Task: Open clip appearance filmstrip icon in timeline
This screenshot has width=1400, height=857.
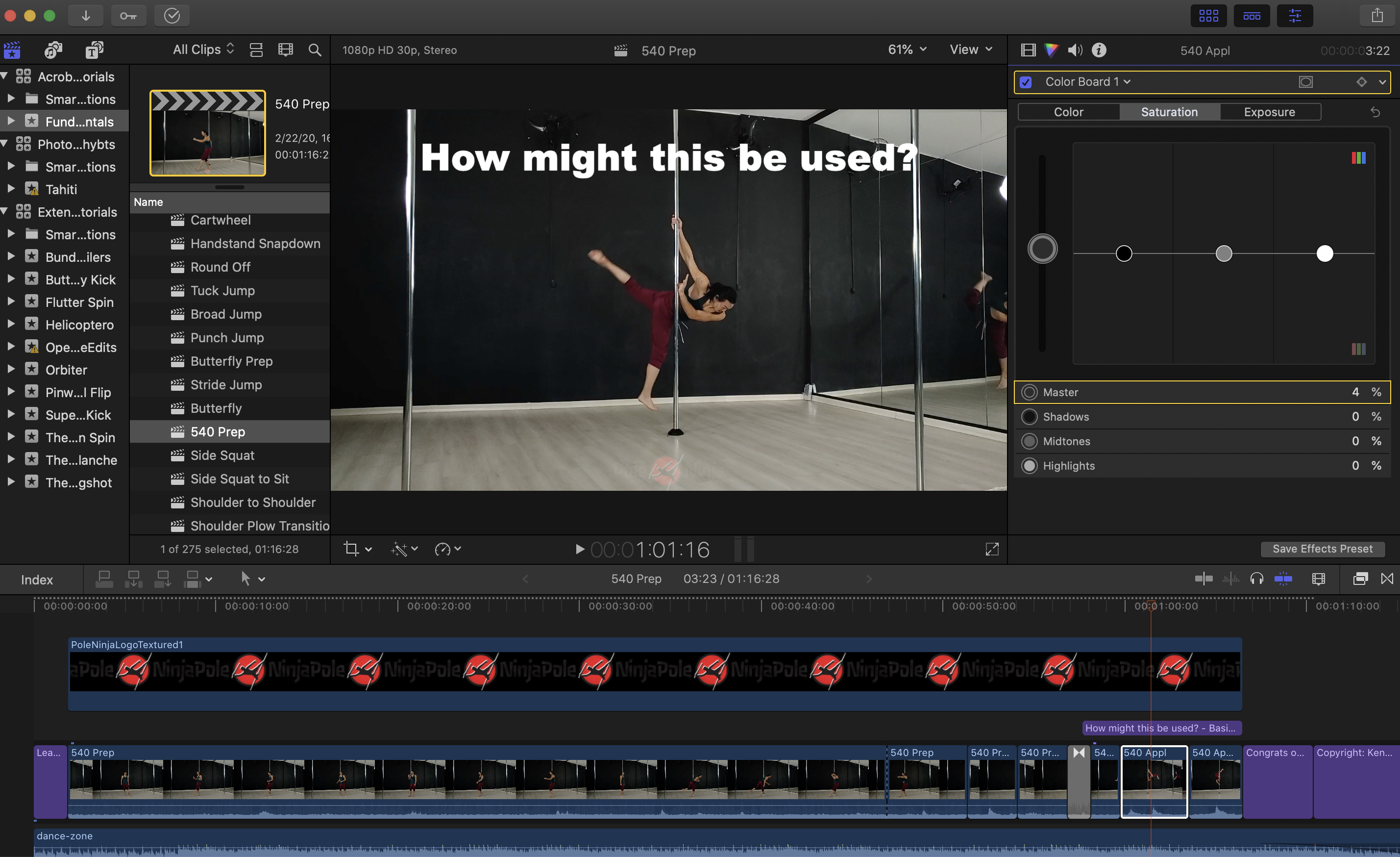Action: pyautogui.click(x=1318, y=579)
